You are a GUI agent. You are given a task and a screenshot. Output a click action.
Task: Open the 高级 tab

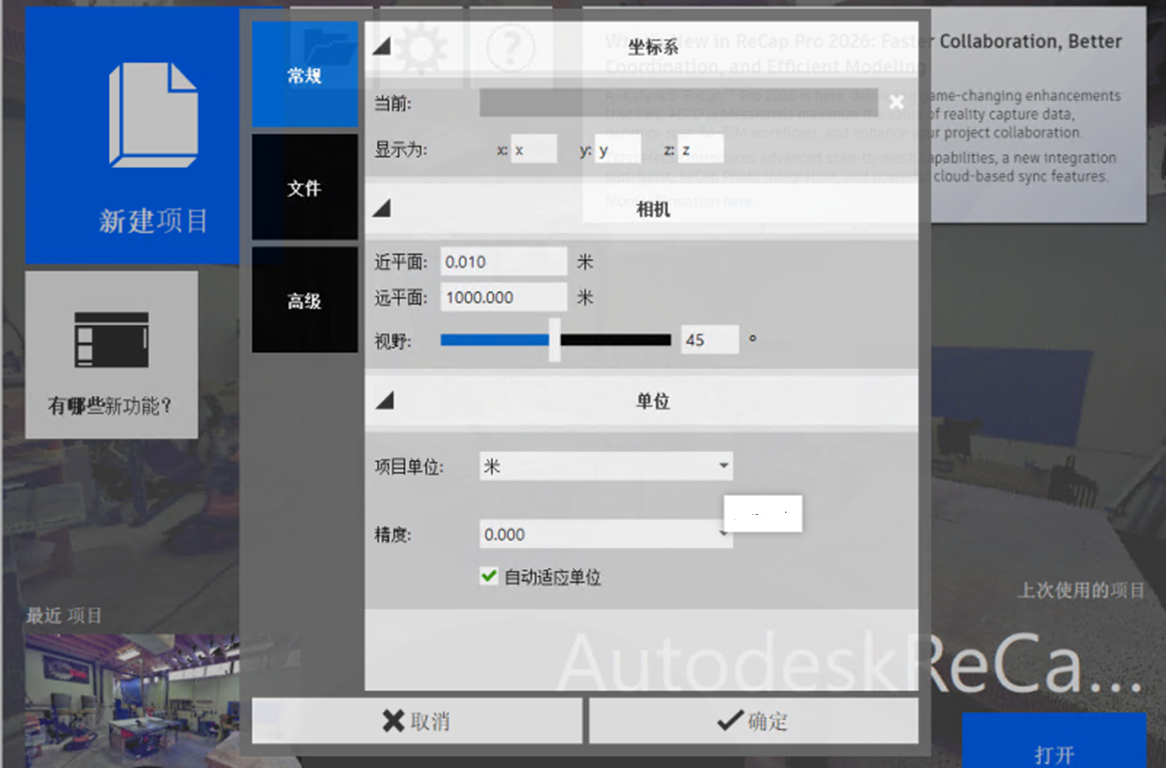tap(304, 300)
